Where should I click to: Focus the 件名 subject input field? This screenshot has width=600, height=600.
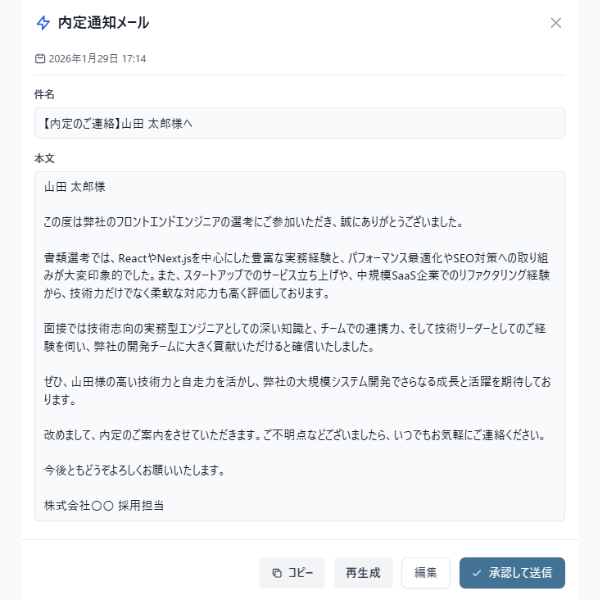pos(299,123)
